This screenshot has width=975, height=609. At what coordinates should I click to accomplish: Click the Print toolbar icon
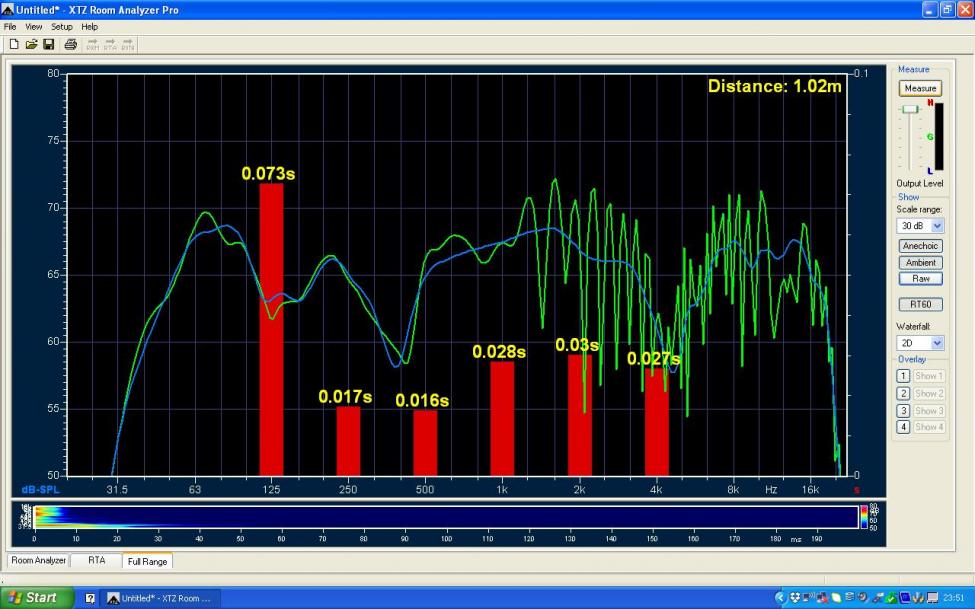[x=70, y=44]
